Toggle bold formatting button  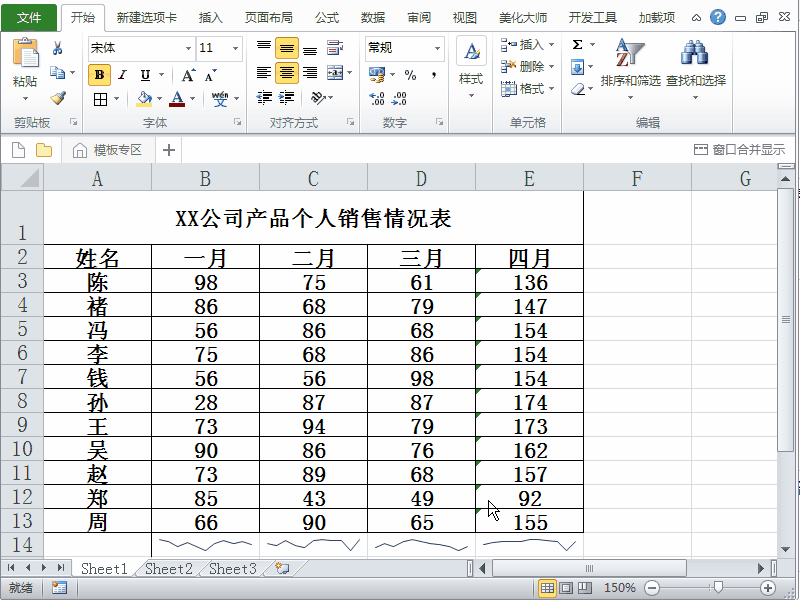pyautogui.click(x=99, y=74)
